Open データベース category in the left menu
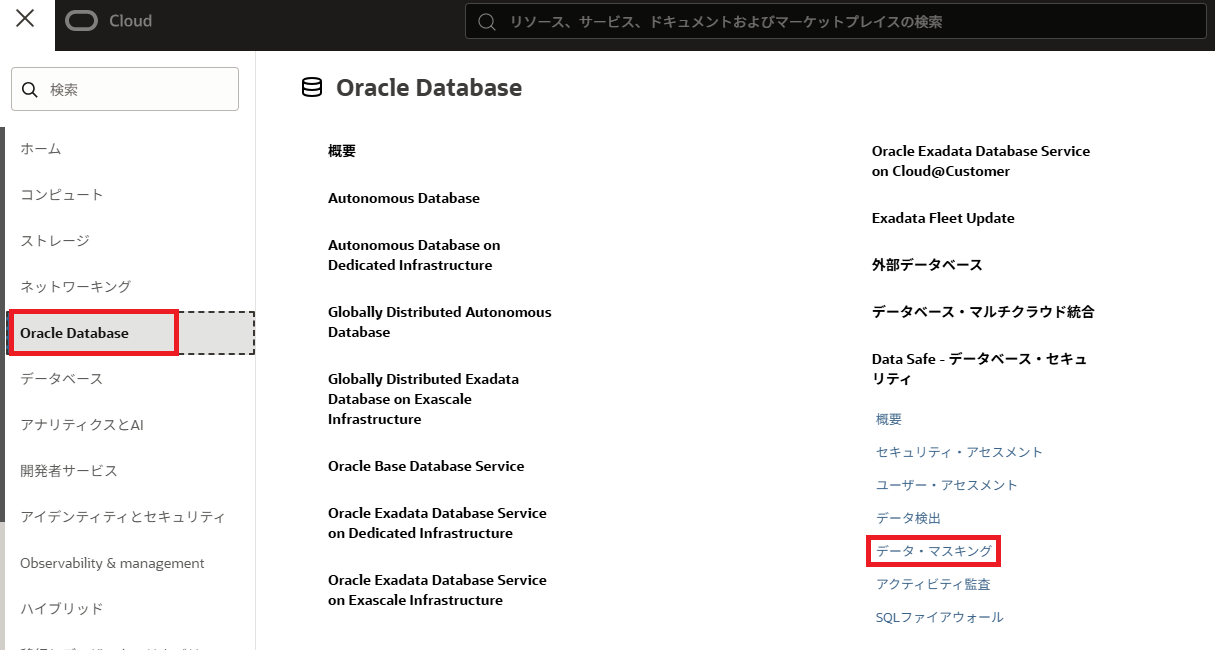 [62, 379]
